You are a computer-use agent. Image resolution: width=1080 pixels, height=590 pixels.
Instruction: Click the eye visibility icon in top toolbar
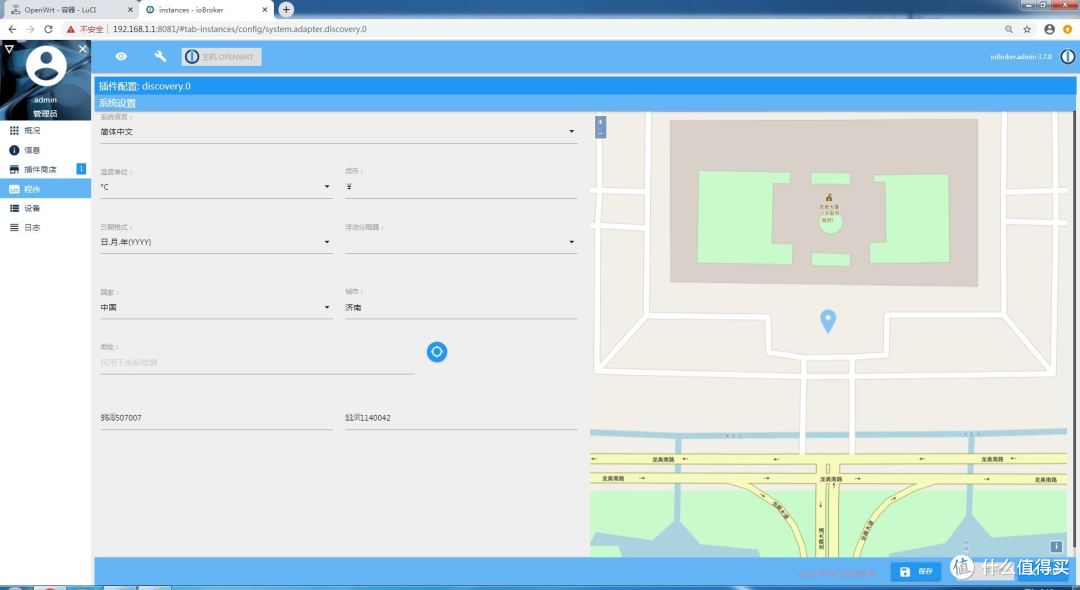[x=121, y=57]
